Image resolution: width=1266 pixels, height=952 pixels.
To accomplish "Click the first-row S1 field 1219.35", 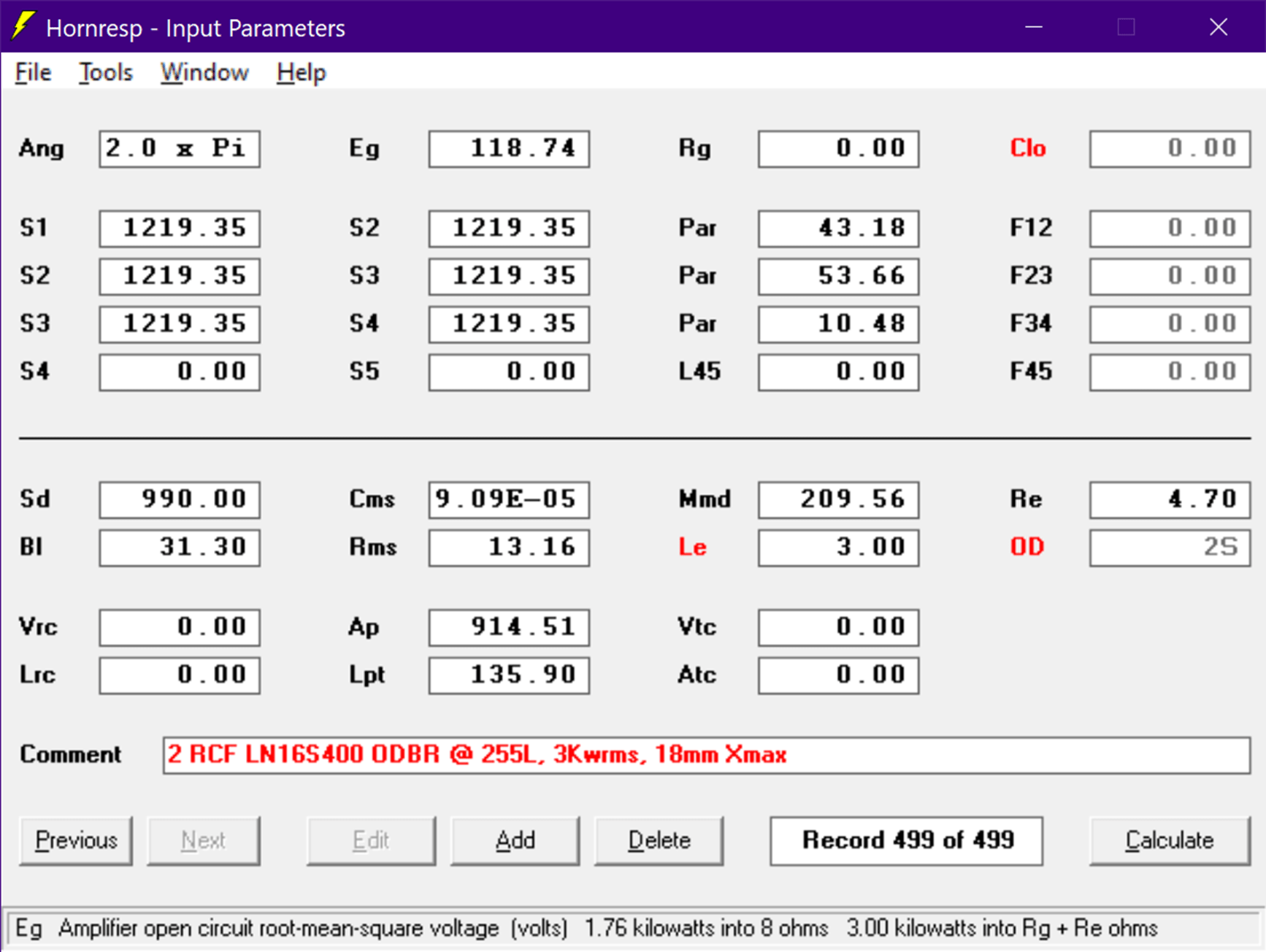I will click(180, 229).
